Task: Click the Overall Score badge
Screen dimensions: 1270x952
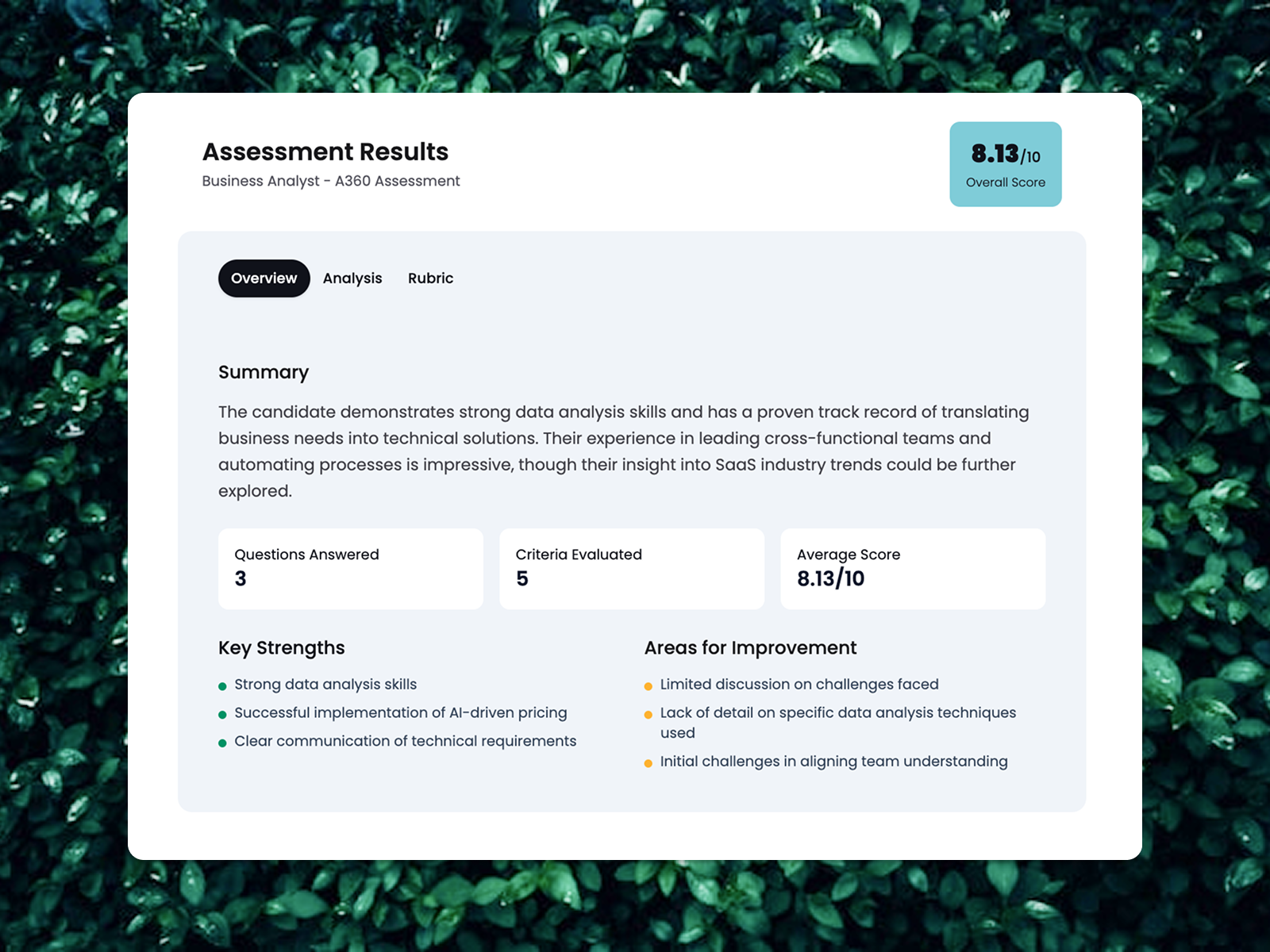Action: click(x=1005, y=164)
